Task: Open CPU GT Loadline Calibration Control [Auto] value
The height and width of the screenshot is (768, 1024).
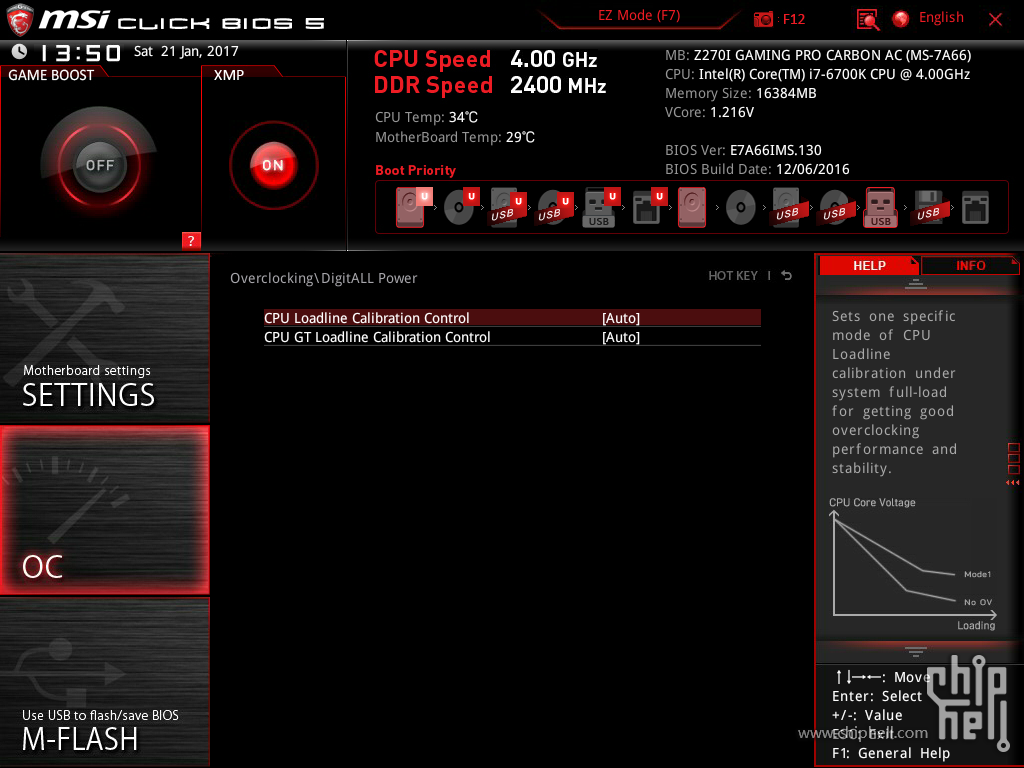Action: point(621,337)
